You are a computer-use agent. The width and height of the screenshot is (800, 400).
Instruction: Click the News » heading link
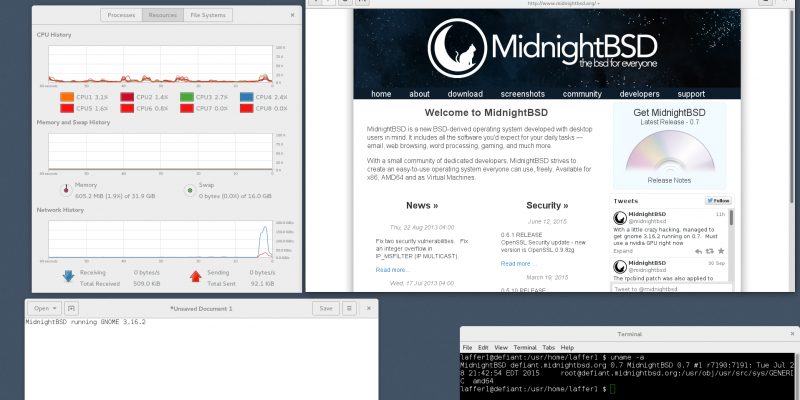point(422,206)
